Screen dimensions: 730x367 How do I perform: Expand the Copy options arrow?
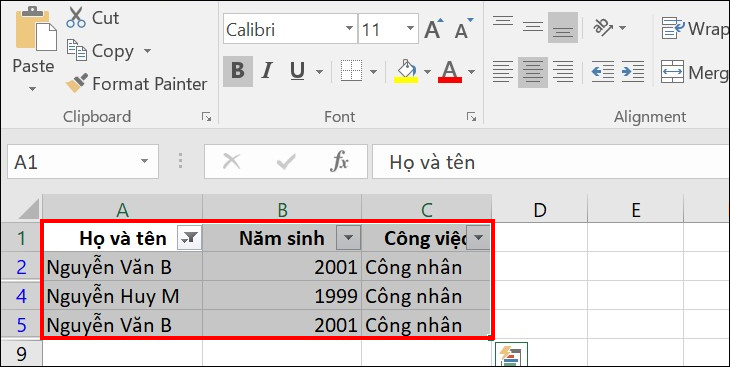147,51
